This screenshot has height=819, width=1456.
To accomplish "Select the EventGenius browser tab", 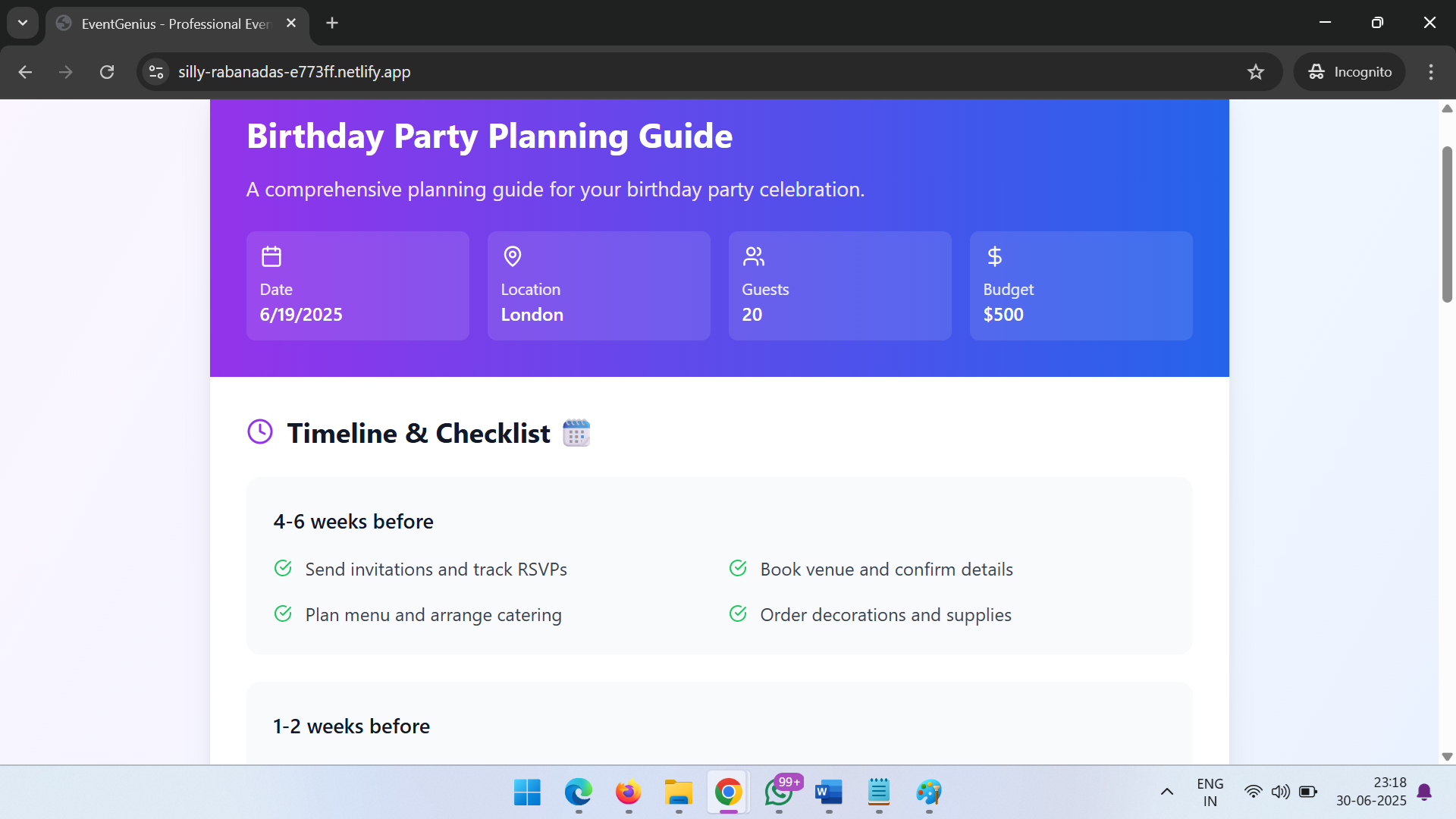I will point(174,24).
